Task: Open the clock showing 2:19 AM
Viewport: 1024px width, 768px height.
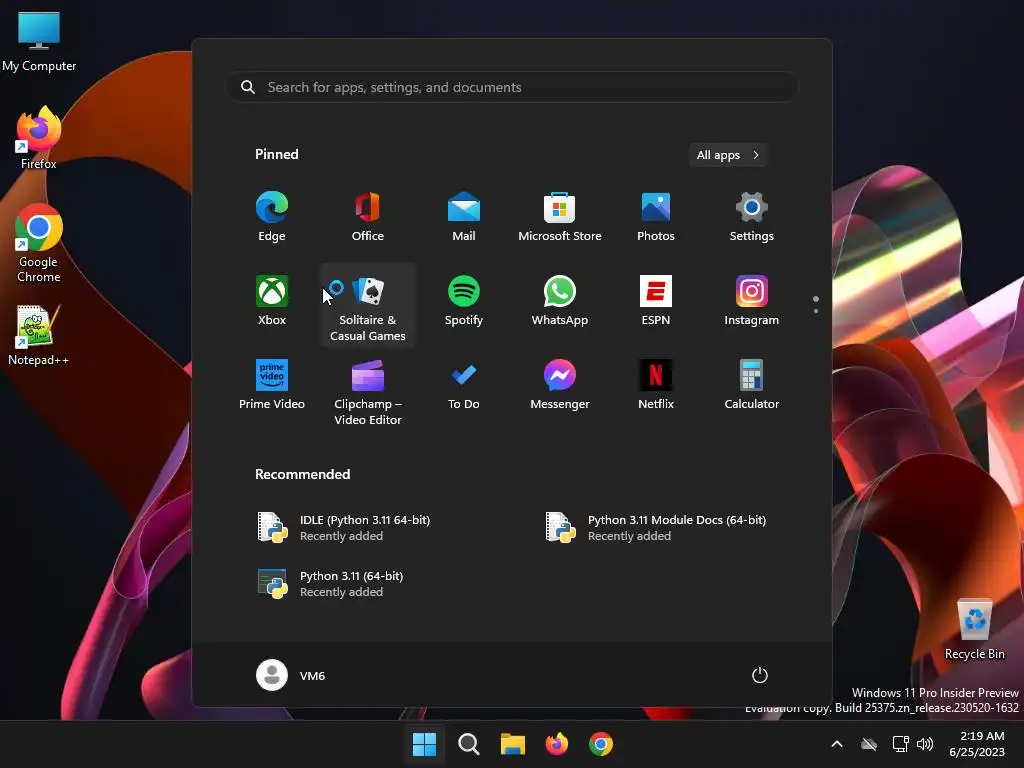Action: 977,744
